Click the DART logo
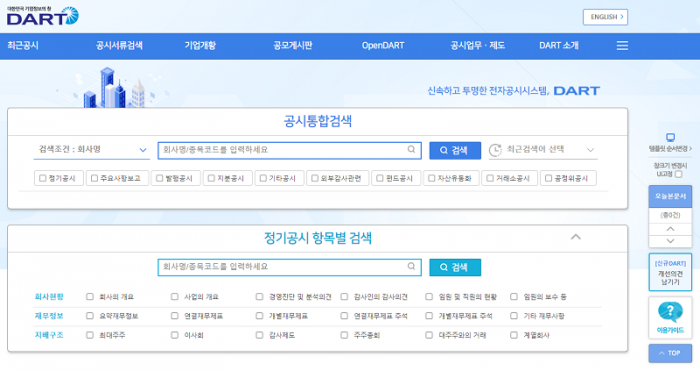 pyautogui.click(x=43, y=16)
